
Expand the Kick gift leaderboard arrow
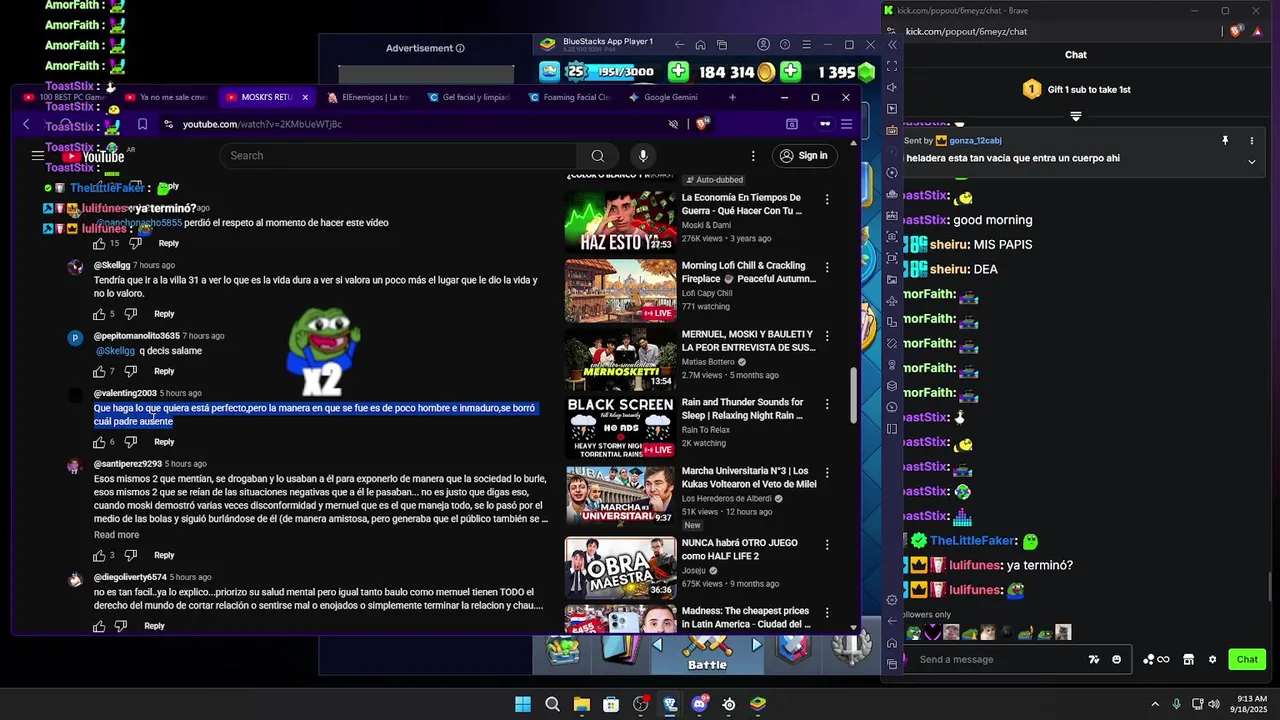(x=1076, y=117)
